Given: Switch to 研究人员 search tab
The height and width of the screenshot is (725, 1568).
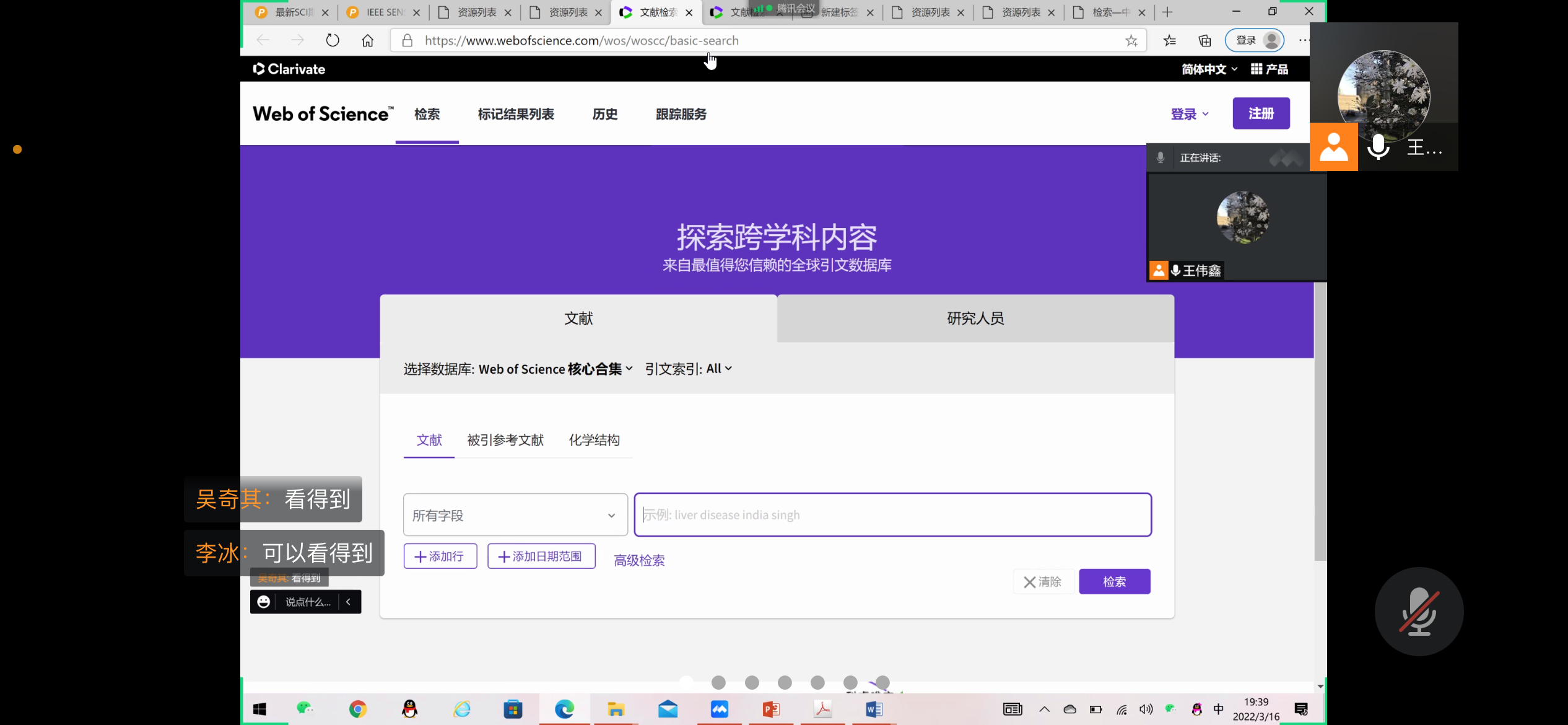Looking at the screenshot, I should 975,319.
